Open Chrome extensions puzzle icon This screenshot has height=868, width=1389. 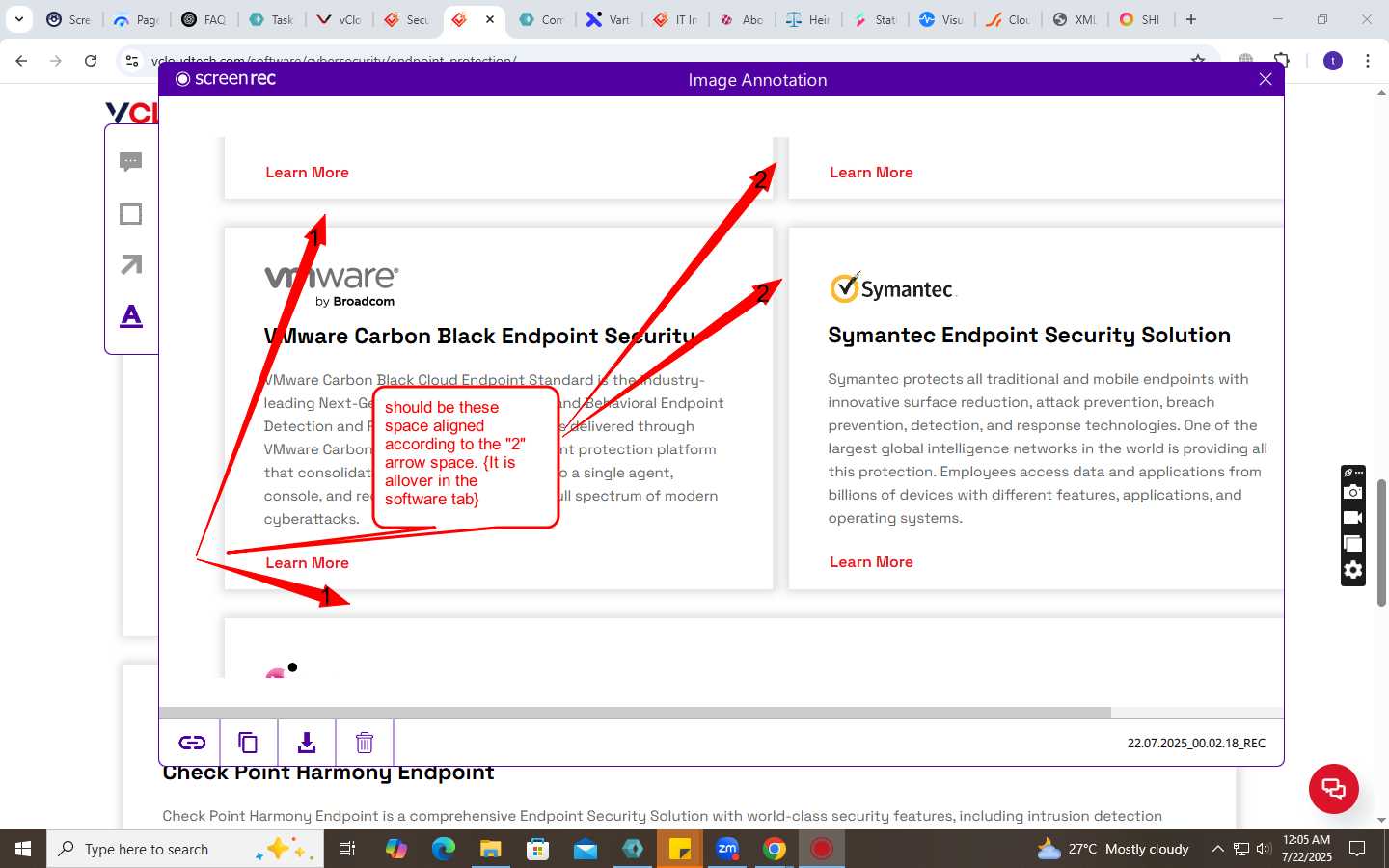[1282, 61]
